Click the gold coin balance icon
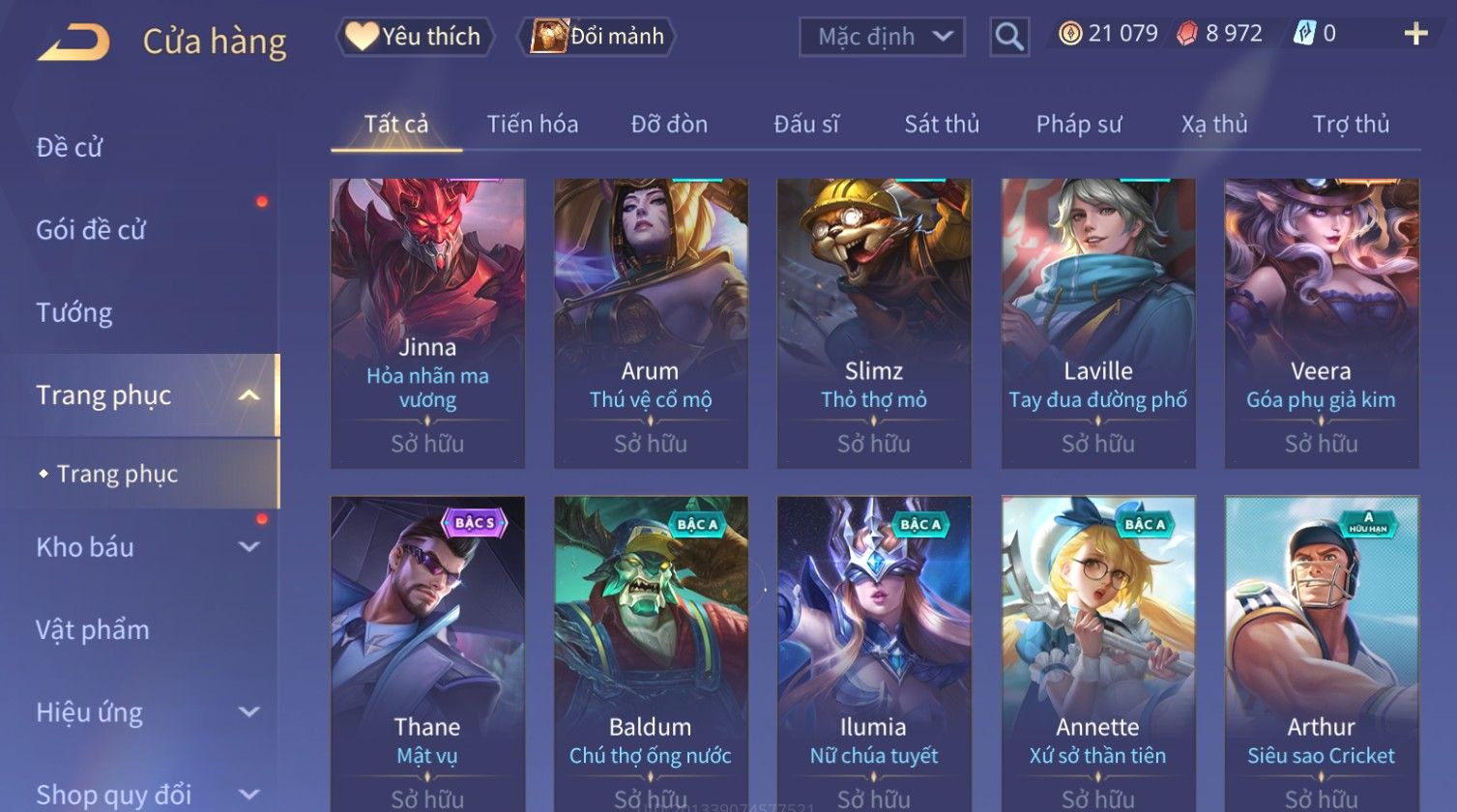Image resolution: width=1457 pixels, height=812 pixels. (x=1069, y=34)
